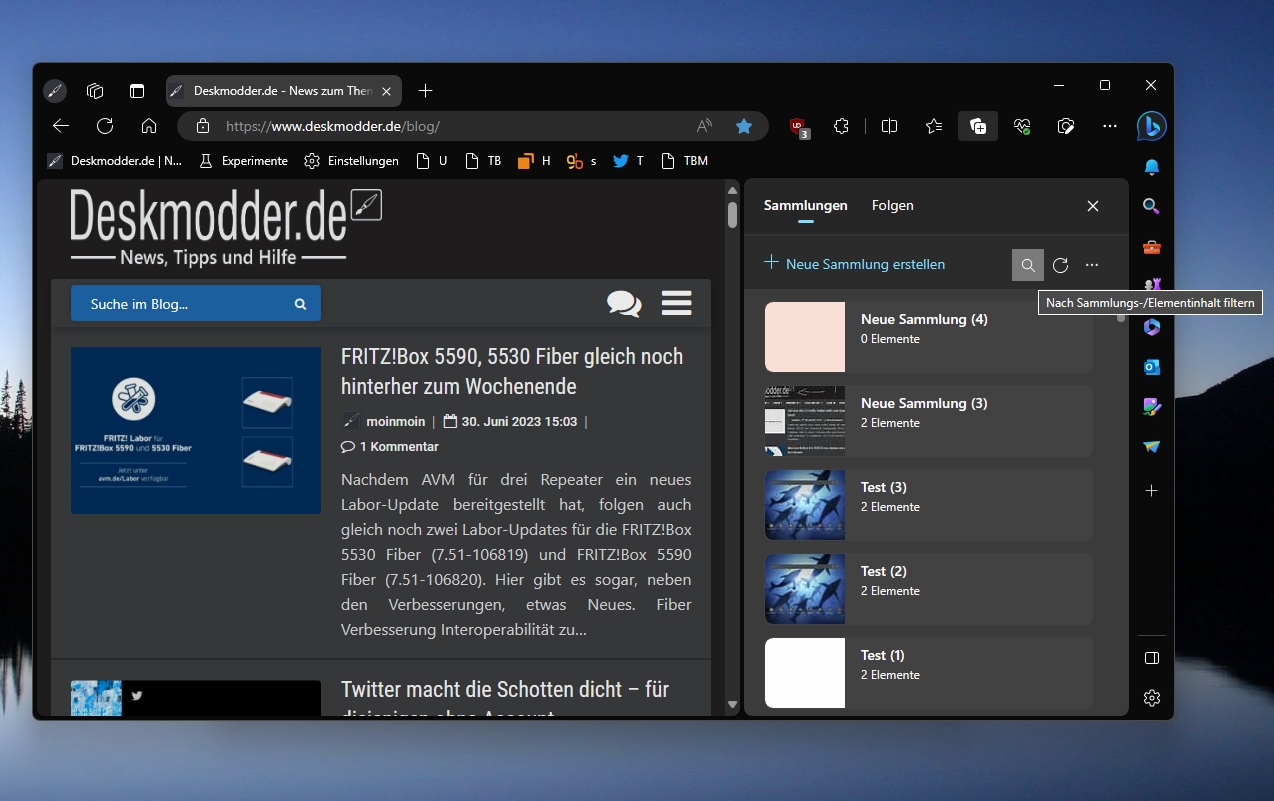Open browser Settings and more menu
The image size is (1274, 801).
(1110, 126)
